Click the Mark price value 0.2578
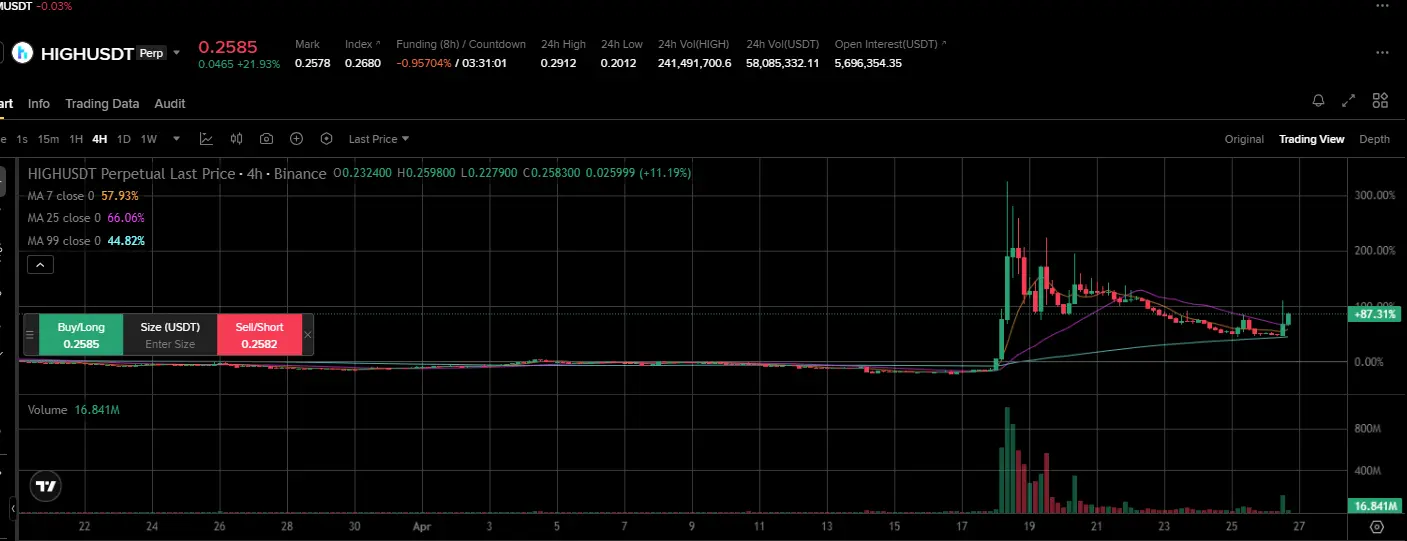 pyautogui.click(x=312, y=63)
